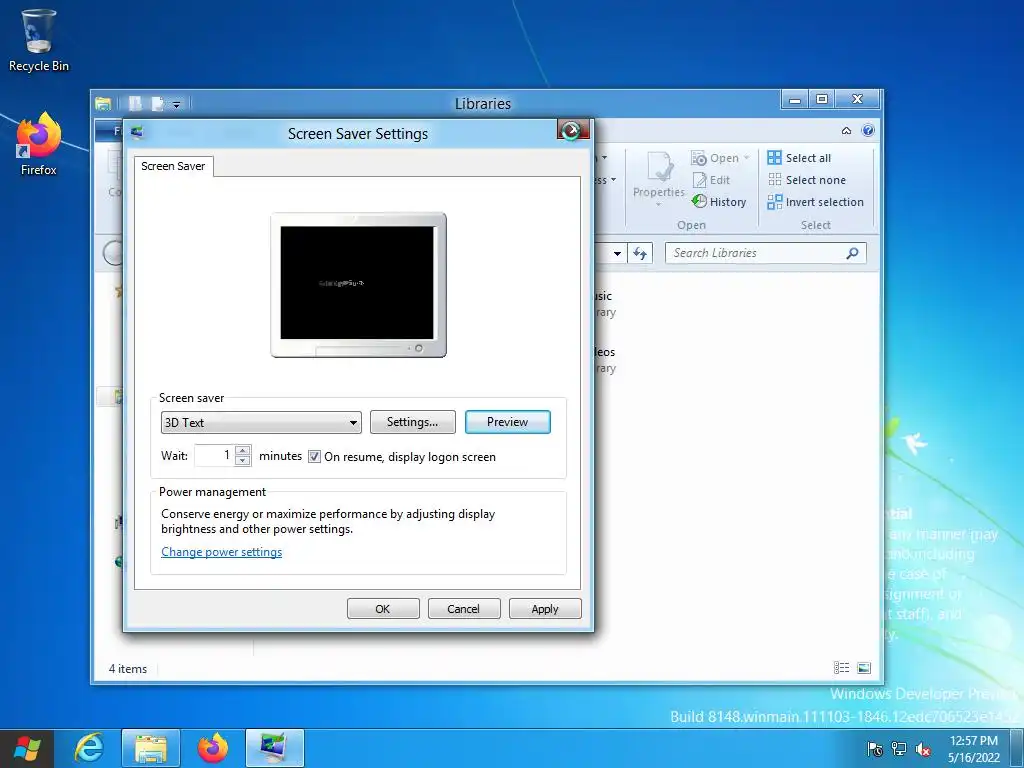Click the search magnifier icon in Libraries
The height and width of the screenshot is (768, 1024).
coord(852,253)
